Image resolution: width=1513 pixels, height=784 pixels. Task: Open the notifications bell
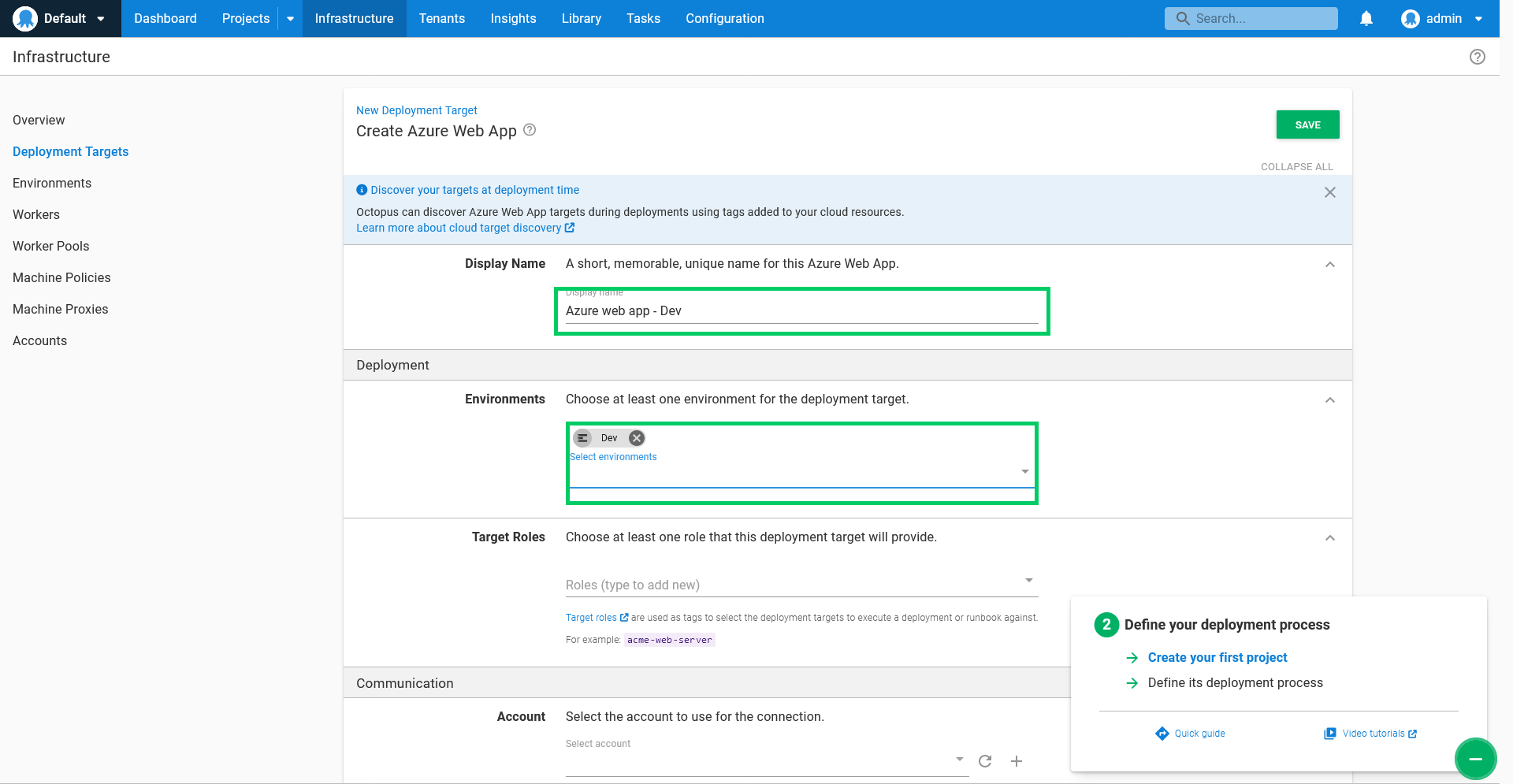[x=1366, y=18]
